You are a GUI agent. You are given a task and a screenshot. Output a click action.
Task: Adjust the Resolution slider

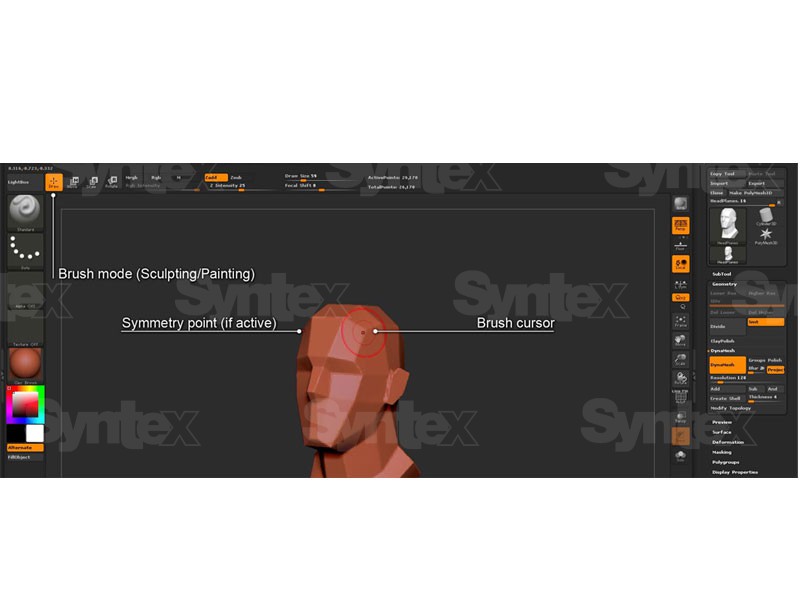[747, 379]
